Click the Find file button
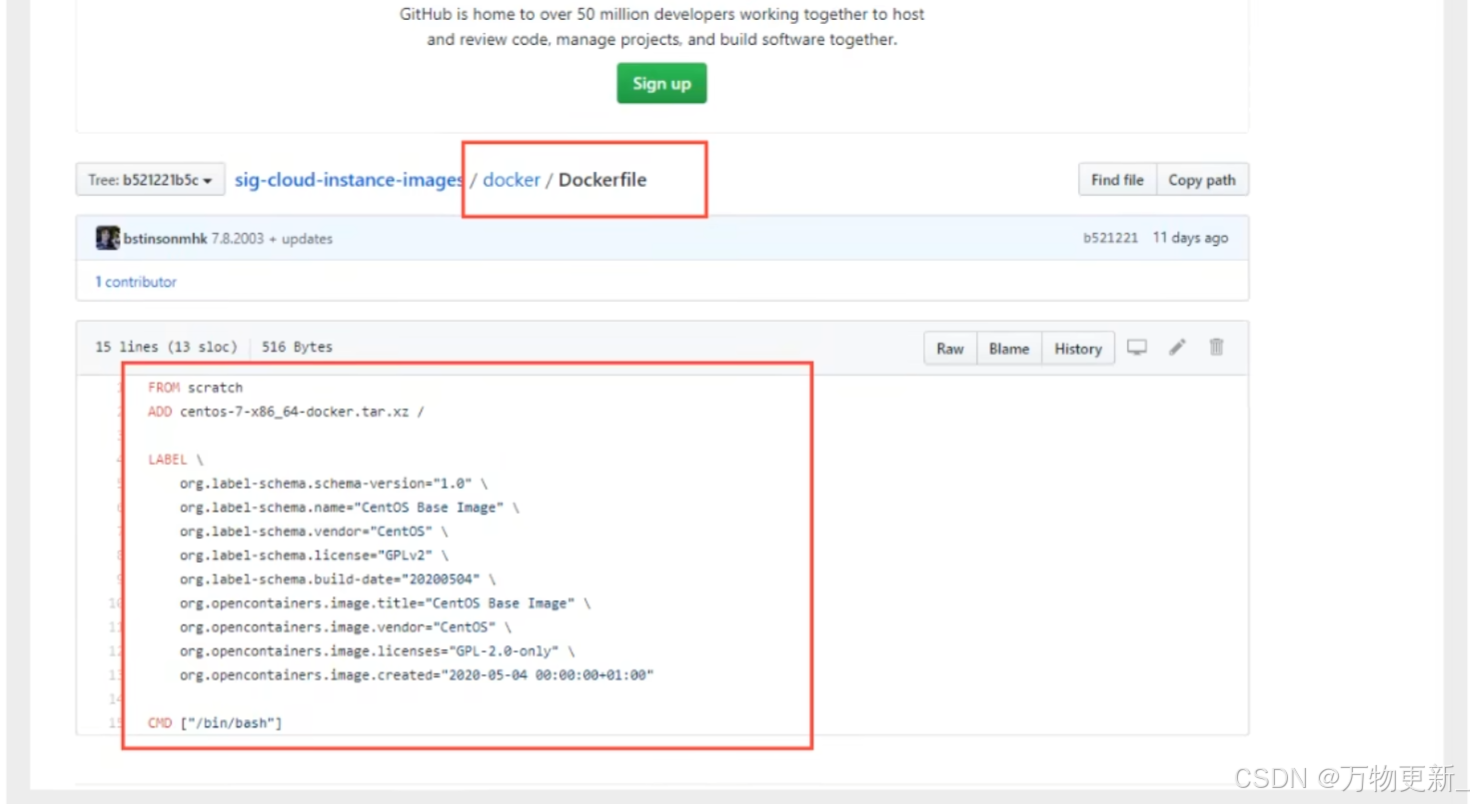 pos(1117,180)
